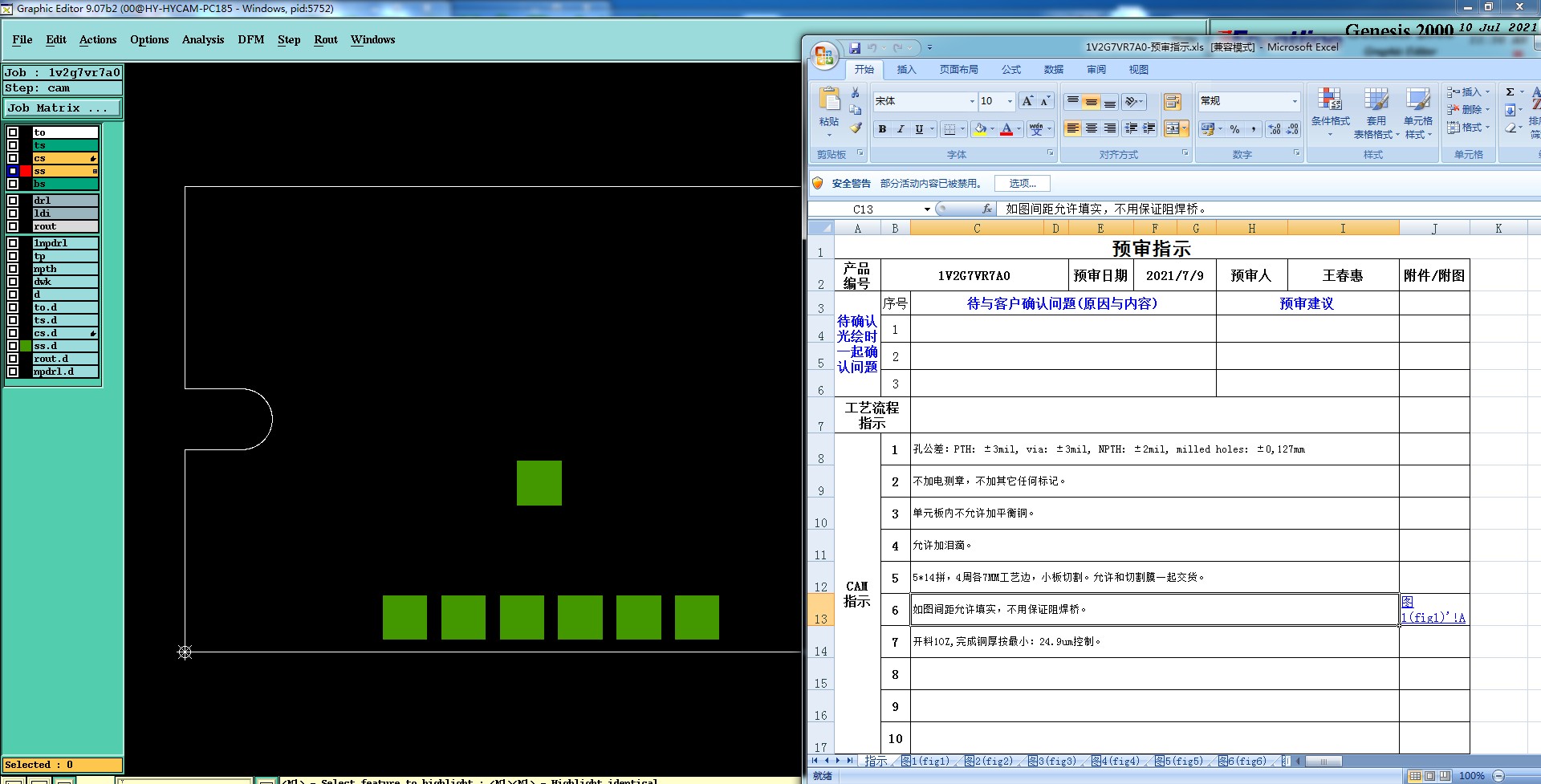Image resolution: width=1541 pixels, height=784 pixels.
Task: Click the Center horizontally icon
Action: pyautogui.click(x=1091, y=128)
